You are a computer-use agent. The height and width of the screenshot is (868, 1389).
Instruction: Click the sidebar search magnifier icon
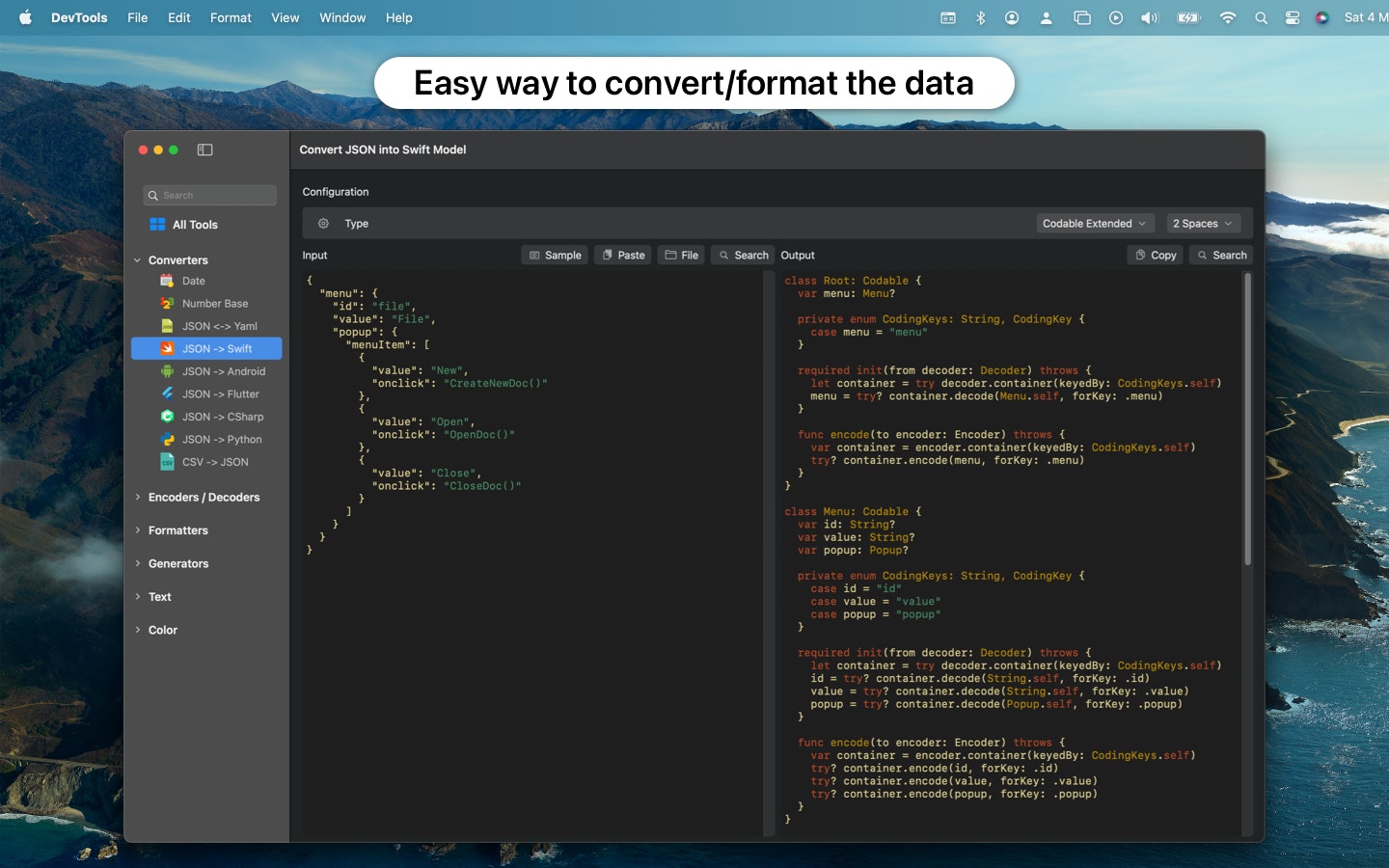(x=153, y=196)
